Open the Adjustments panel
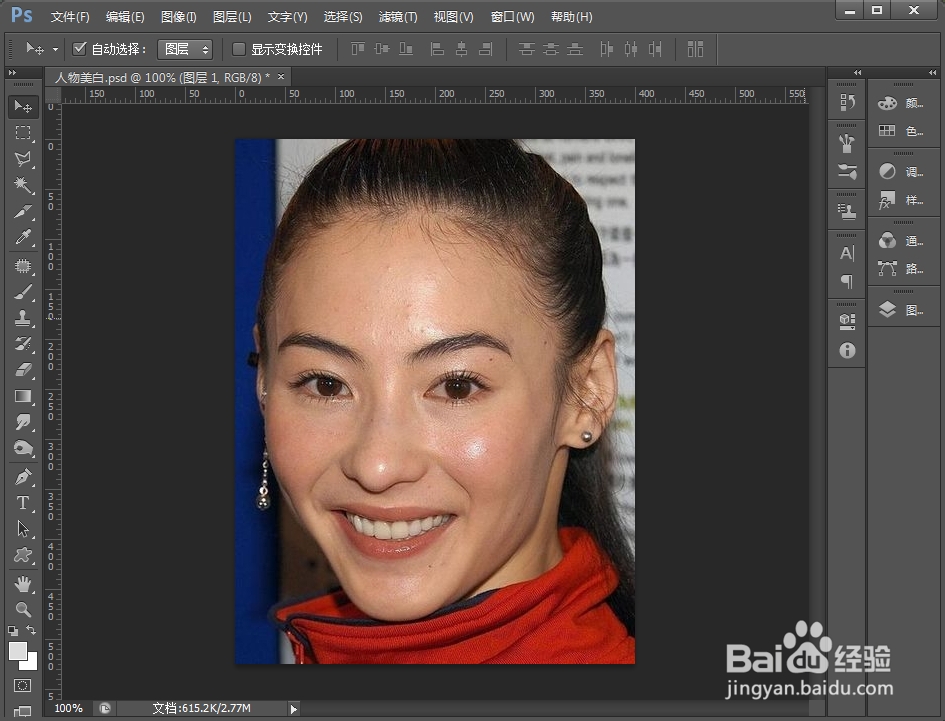Screen dimensions: 945x721 click(902, 172)
